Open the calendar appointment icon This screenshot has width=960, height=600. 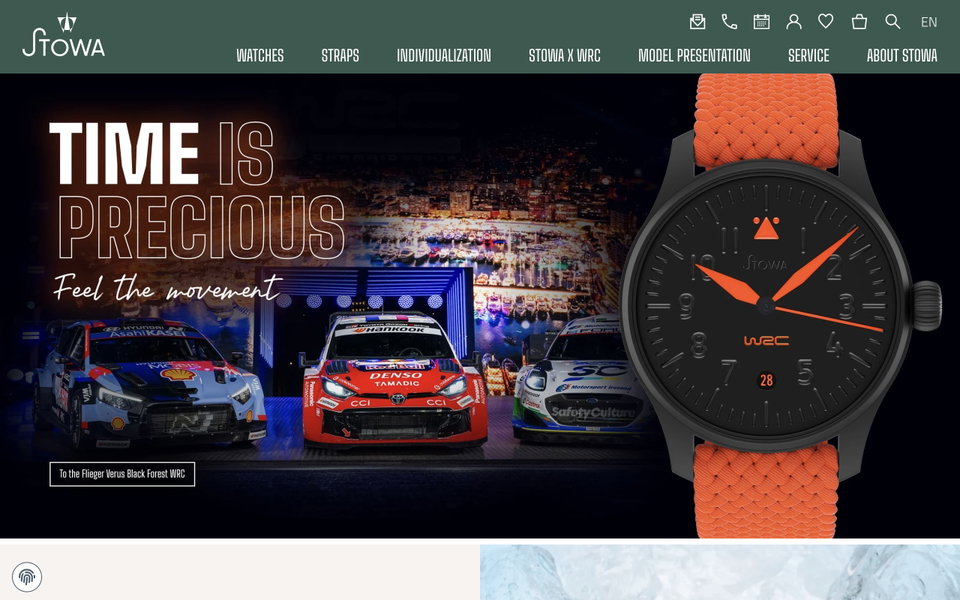[x=762, y=22]
